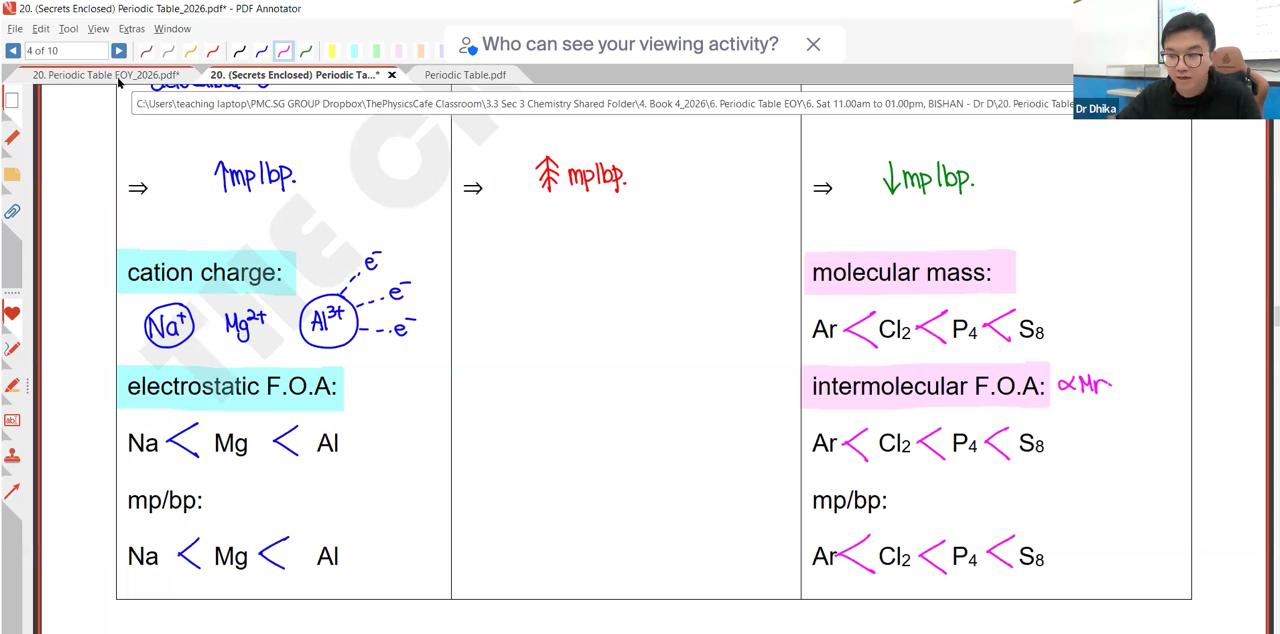Click the 'cation charge:' highlighted heading

tap(205, 272)
